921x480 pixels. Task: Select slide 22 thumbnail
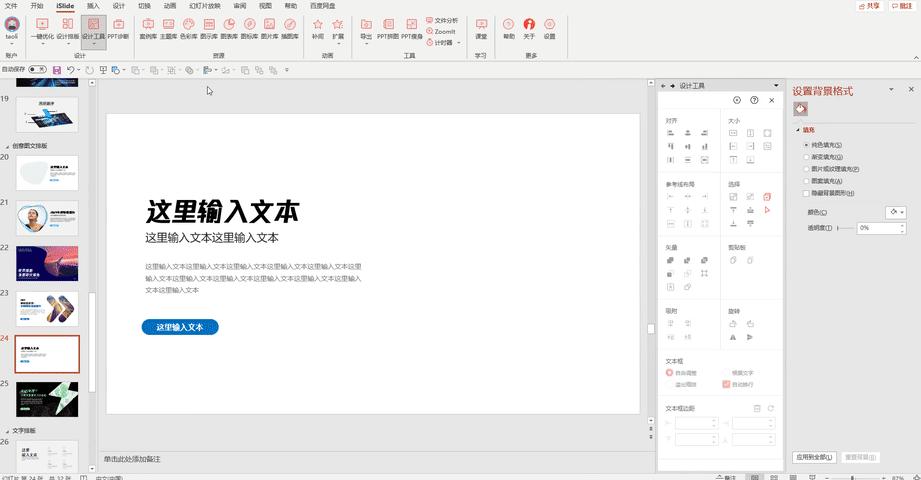click(x=48, y=263)
